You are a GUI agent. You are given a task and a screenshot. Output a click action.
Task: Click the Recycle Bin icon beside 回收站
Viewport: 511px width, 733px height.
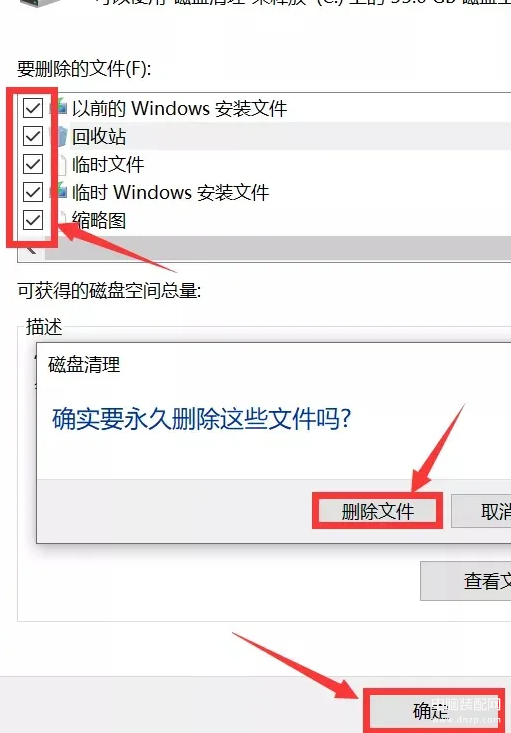click(x=61, y=136)
